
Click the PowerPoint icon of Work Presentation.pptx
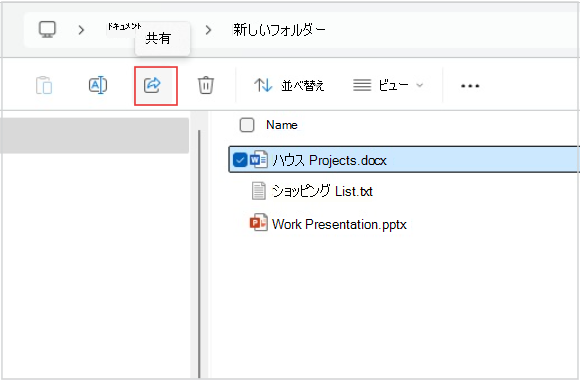(259, 223)
